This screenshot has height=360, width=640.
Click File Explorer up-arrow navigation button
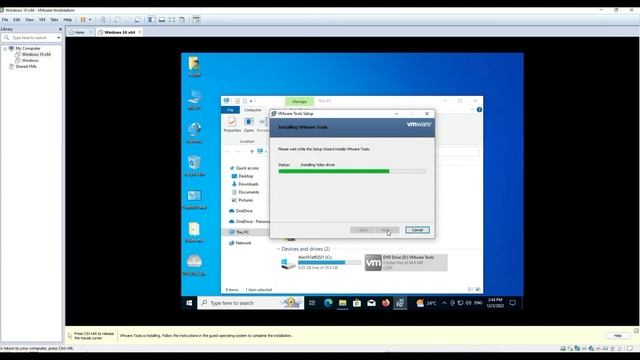(x=252, y=151)
